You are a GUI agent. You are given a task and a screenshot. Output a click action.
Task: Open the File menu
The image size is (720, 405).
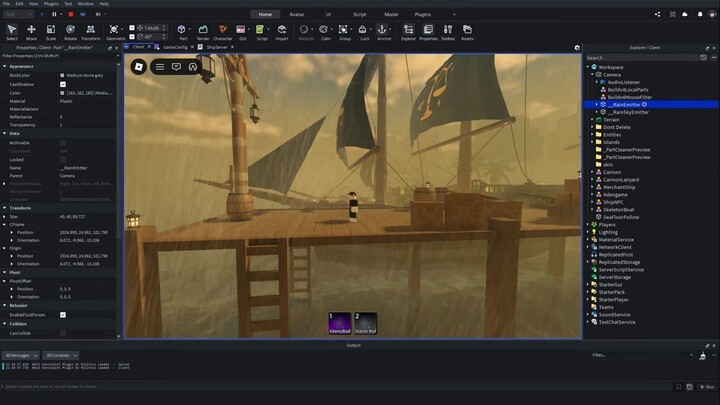[x=6, y=4]
